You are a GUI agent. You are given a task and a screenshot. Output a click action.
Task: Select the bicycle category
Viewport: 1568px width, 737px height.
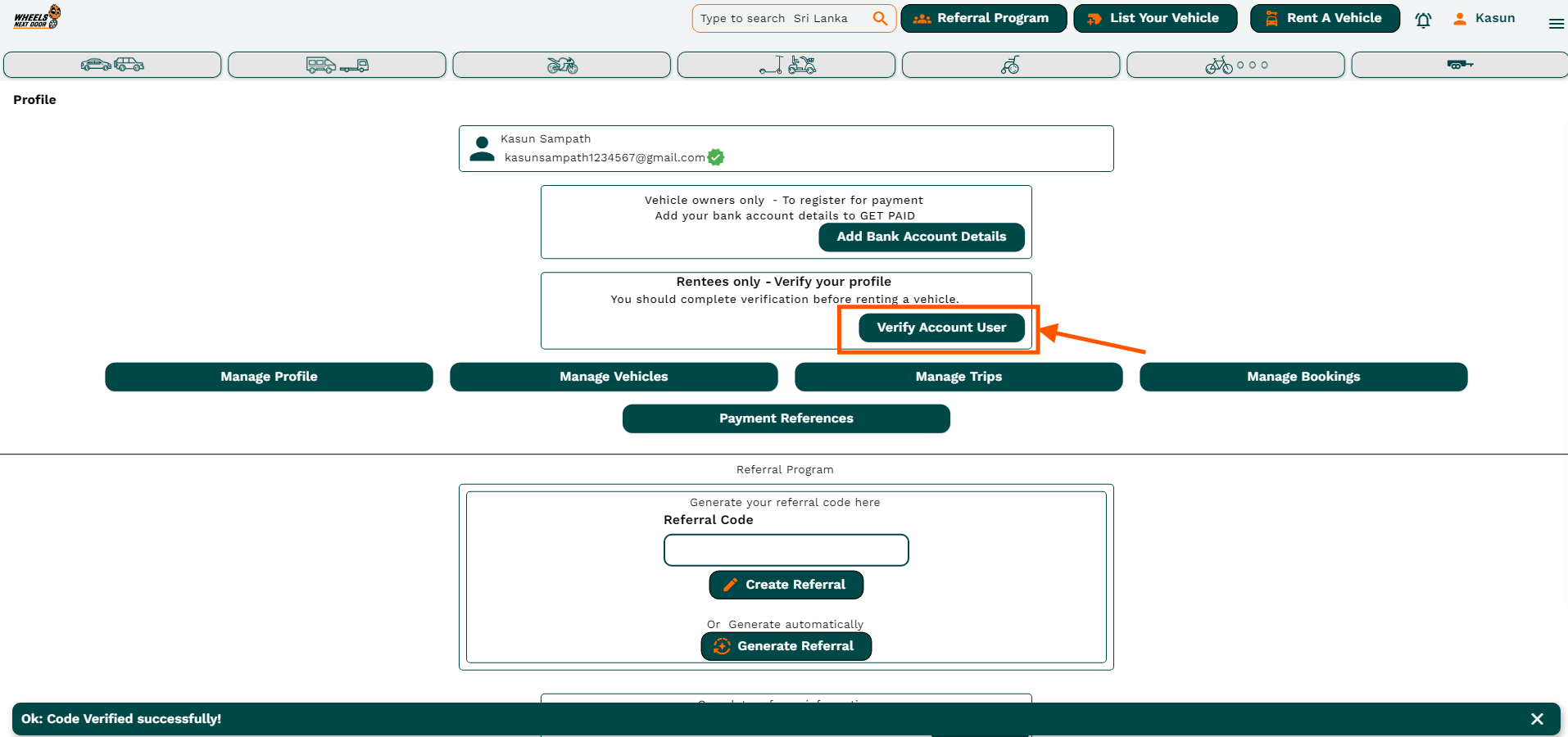1235,65
